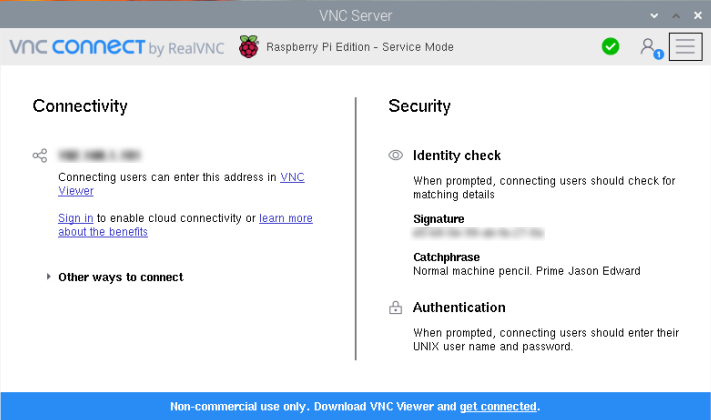Click Raspberry Pi Edition - Service Mode text

click(x=360, y=47)
